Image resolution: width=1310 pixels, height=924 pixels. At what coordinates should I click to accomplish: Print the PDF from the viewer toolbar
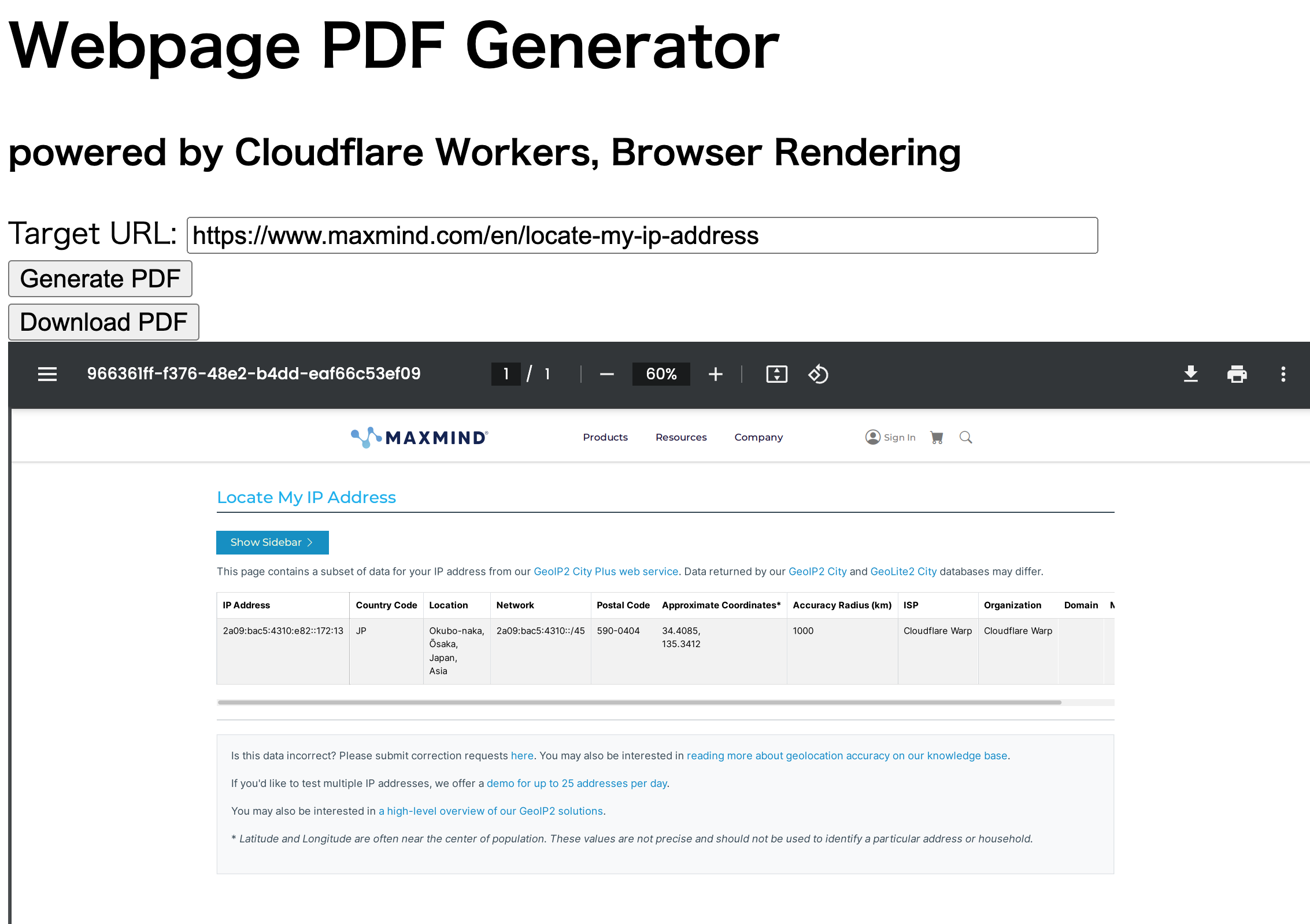[x=1237, y=374]
